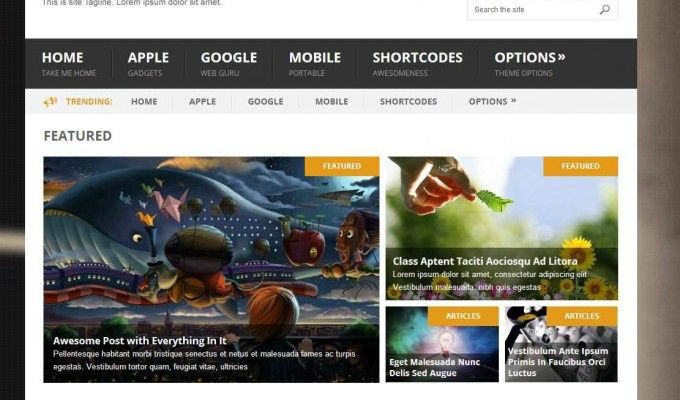Image resolution: width=680 pixels, height=400 pixels.
Task: Expand the Options main menu arrow
Action: (x=562, y=57)
